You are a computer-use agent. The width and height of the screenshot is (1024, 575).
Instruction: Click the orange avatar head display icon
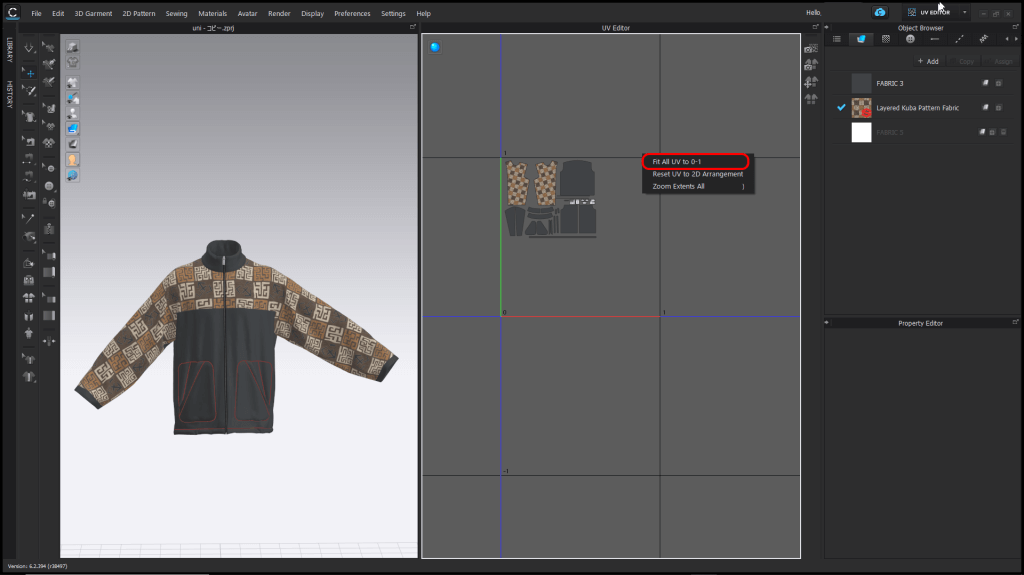coord(72,159)
